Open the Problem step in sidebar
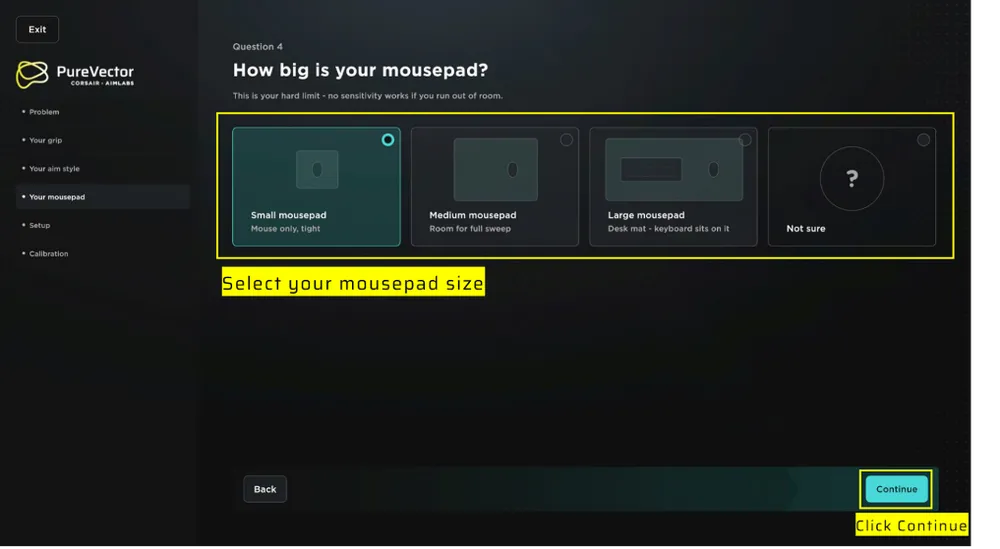The width and height of the screenshot is (1000, 549). click(44, 112)
